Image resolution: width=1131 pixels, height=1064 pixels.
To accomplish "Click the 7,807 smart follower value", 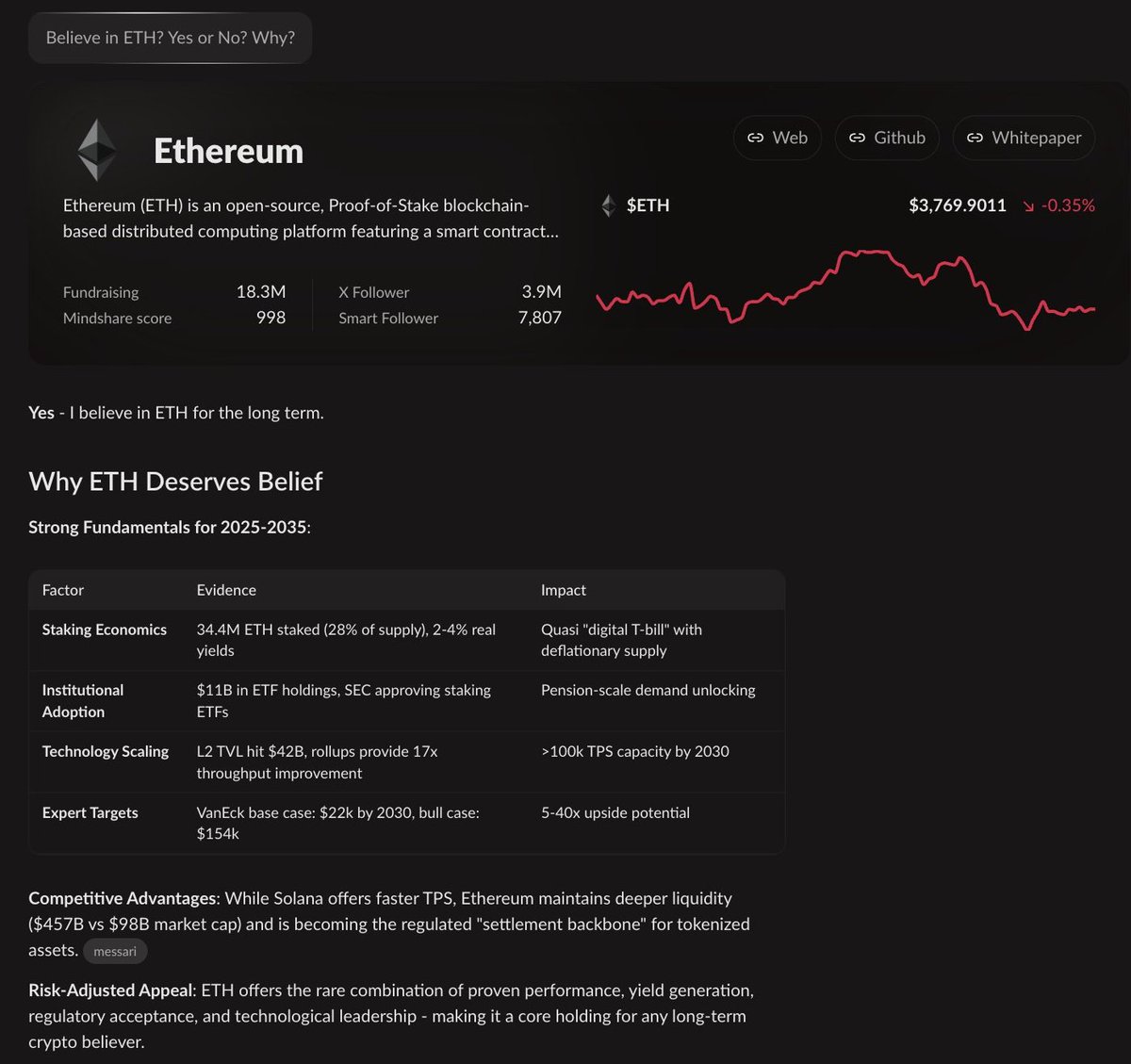I will coord(540,318).
